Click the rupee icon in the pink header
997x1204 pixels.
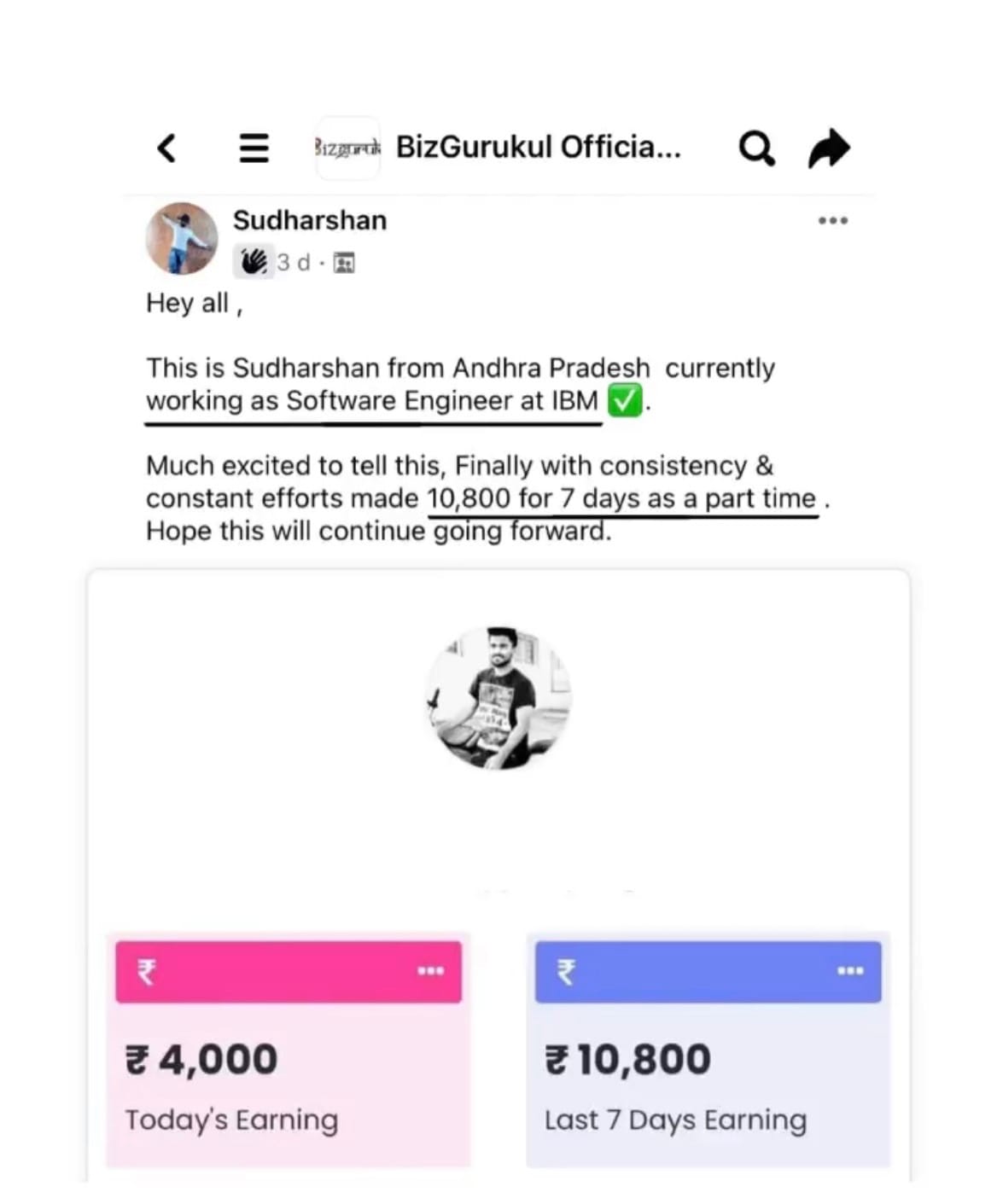pyautogui.click(x=147, y=972)
